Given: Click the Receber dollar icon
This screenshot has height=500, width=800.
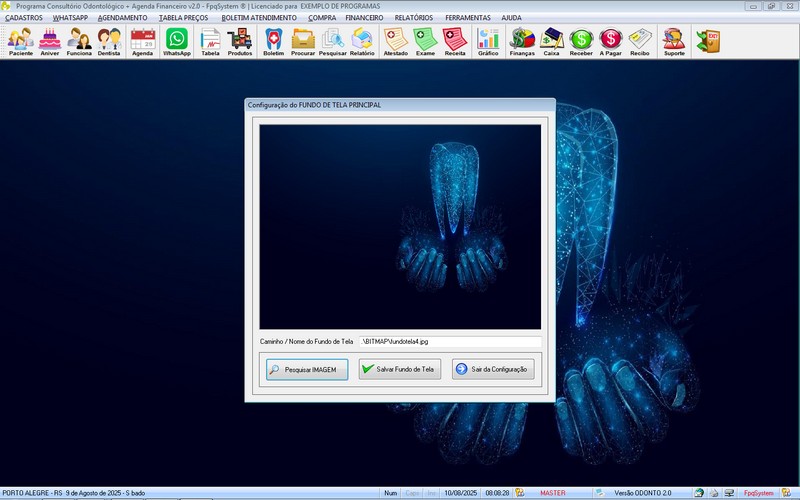Looking at the screenshot, I should (581, 41).
